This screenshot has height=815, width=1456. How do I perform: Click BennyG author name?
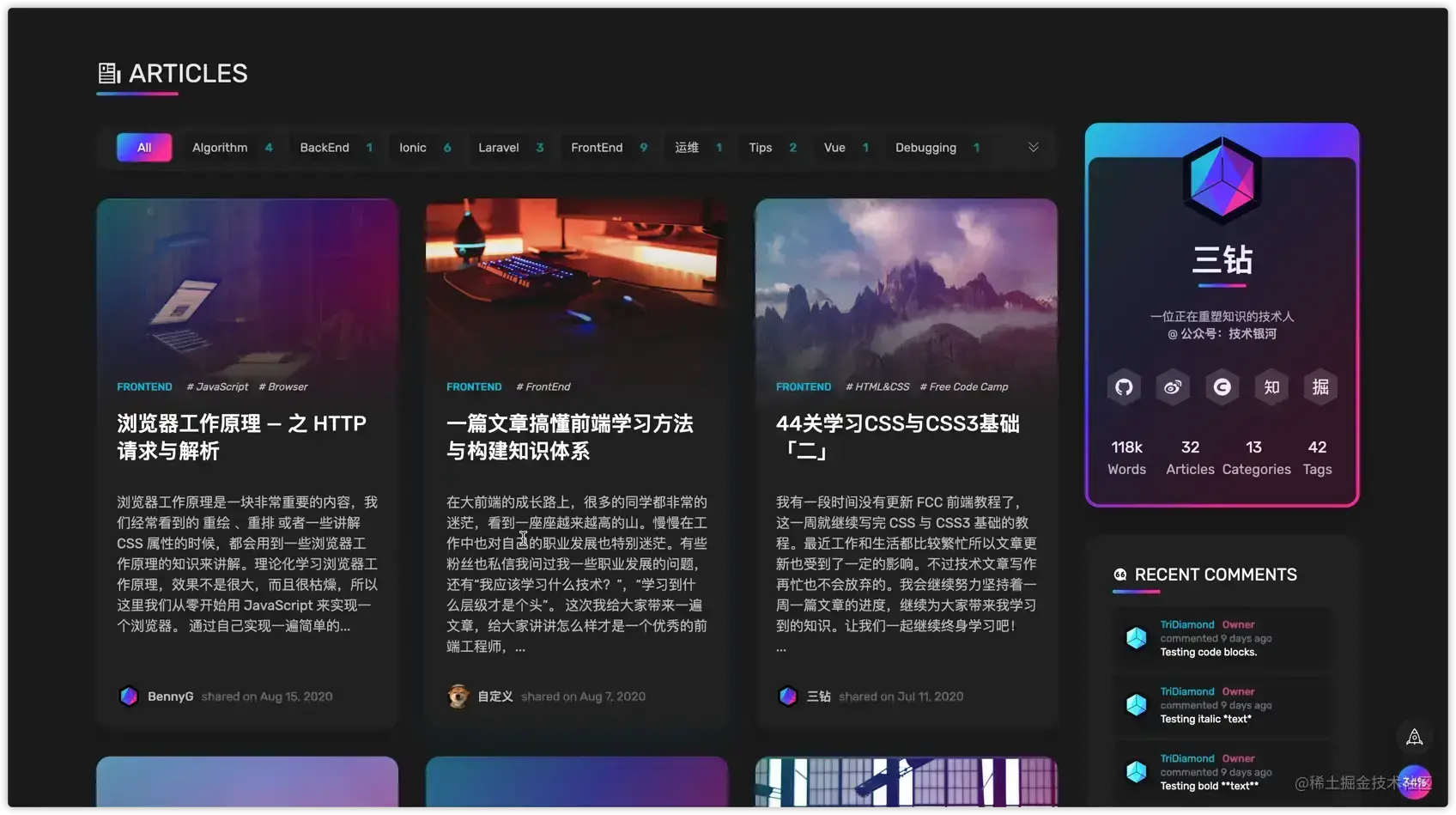(x=170, y=696)
